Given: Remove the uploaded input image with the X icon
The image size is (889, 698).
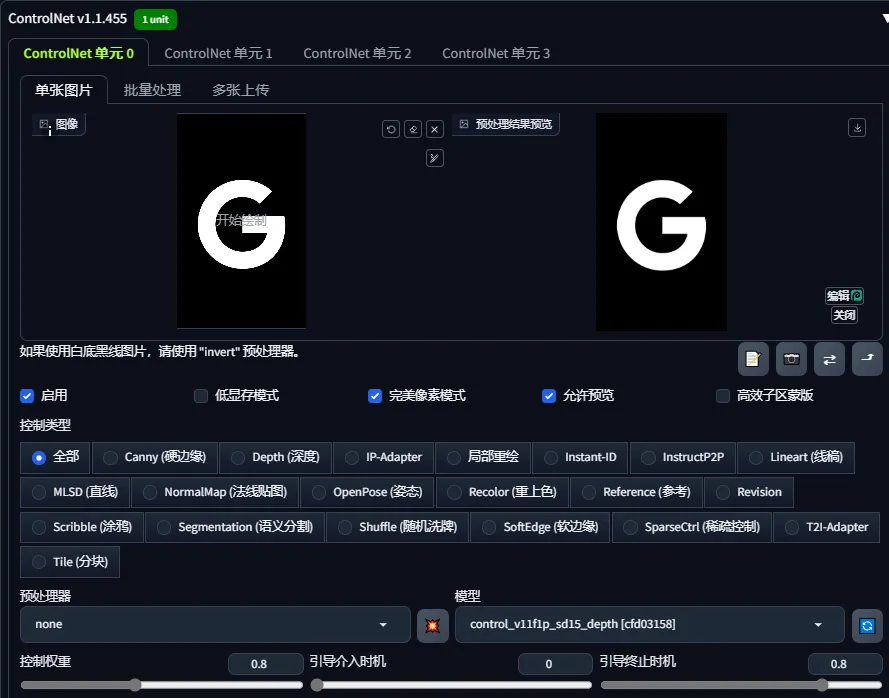Looking at the screenshot, I should (435, 129).
